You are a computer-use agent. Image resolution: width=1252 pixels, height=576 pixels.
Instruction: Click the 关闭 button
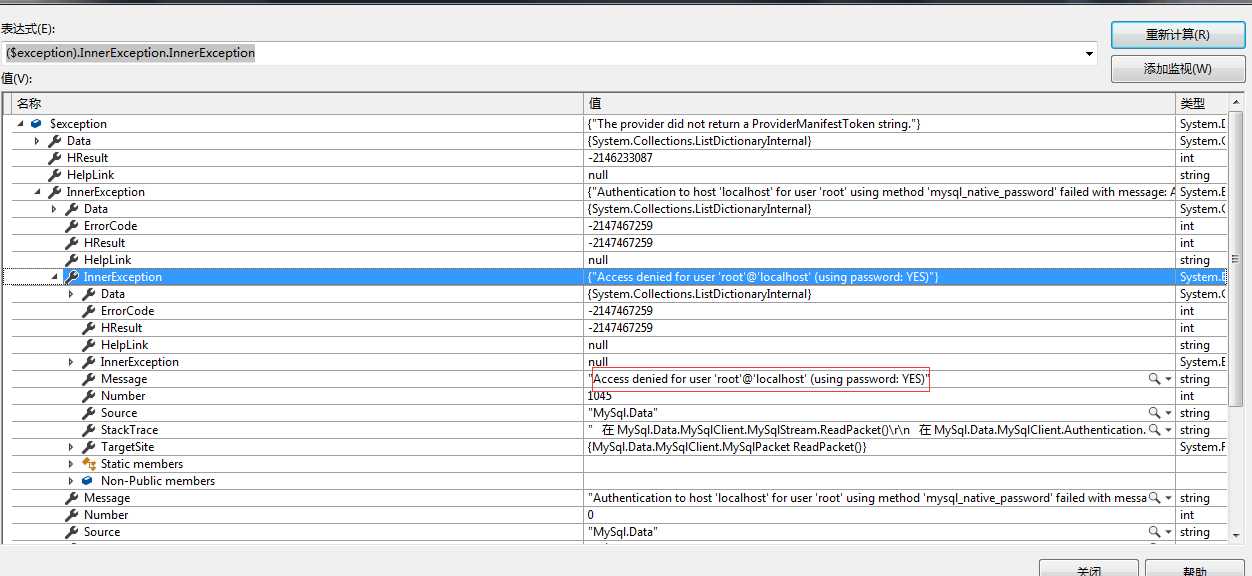pos(1089,569)
